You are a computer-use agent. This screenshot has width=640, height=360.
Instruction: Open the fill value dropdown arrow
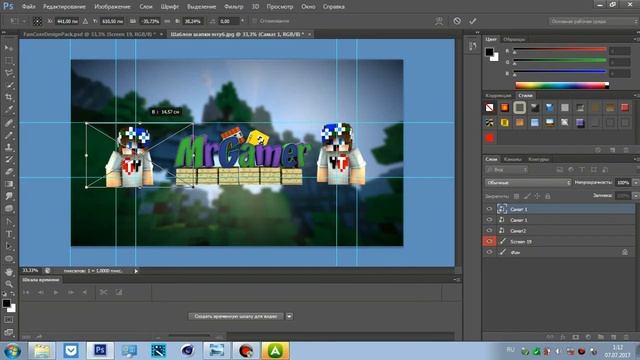click(x=635, y=196)
